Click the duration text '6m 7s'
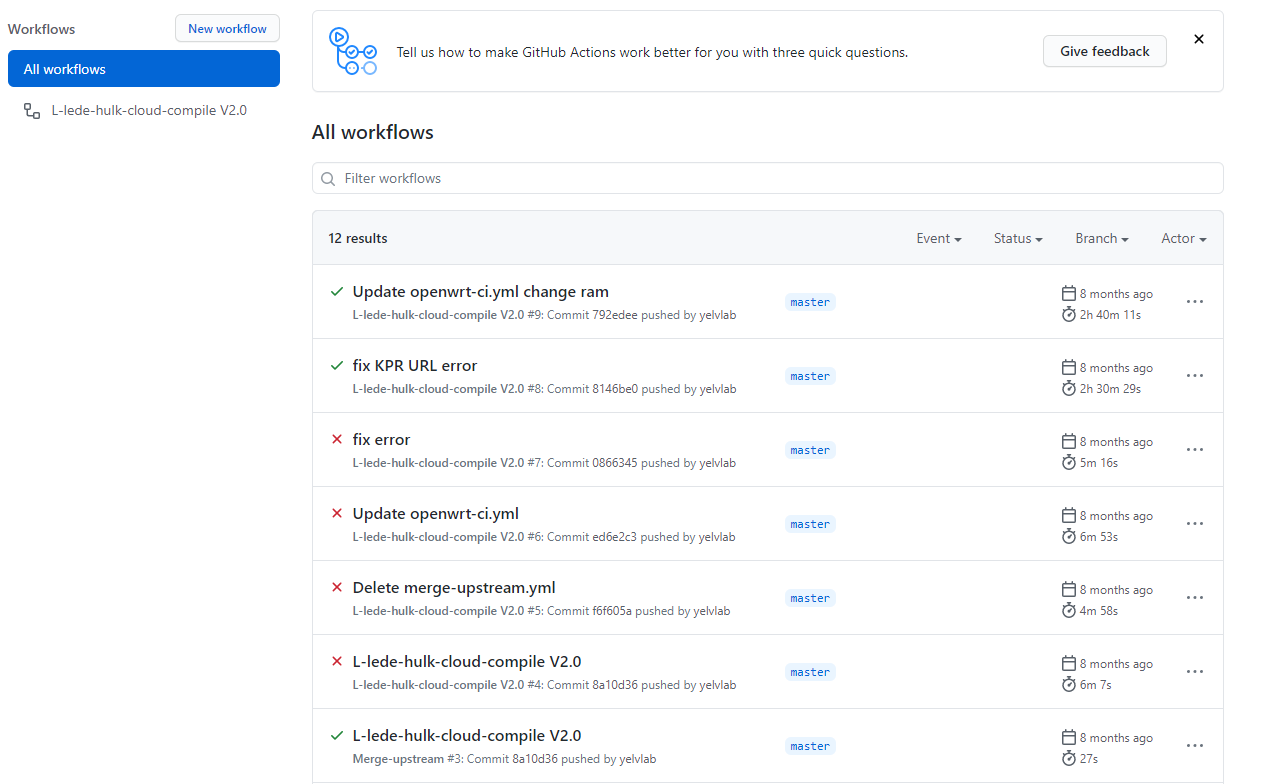 1096,685
